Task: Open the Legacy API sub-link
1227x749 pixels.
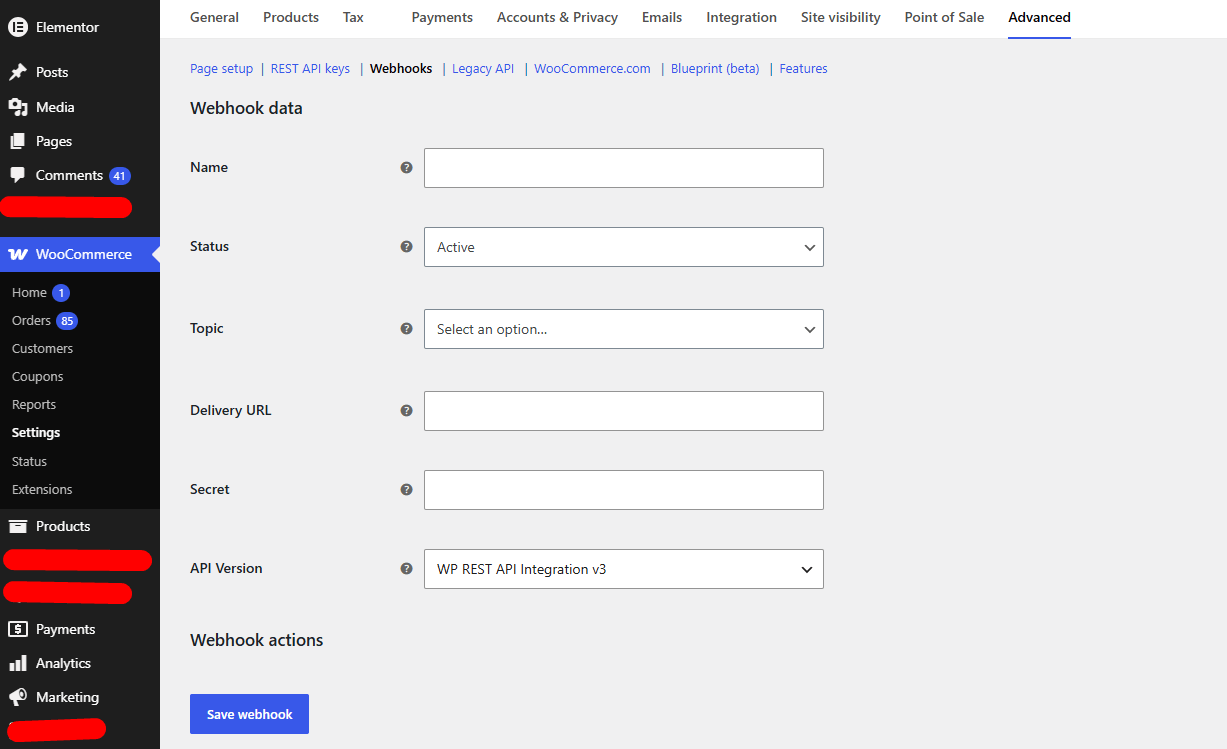Action: click(x=483, y=69)
